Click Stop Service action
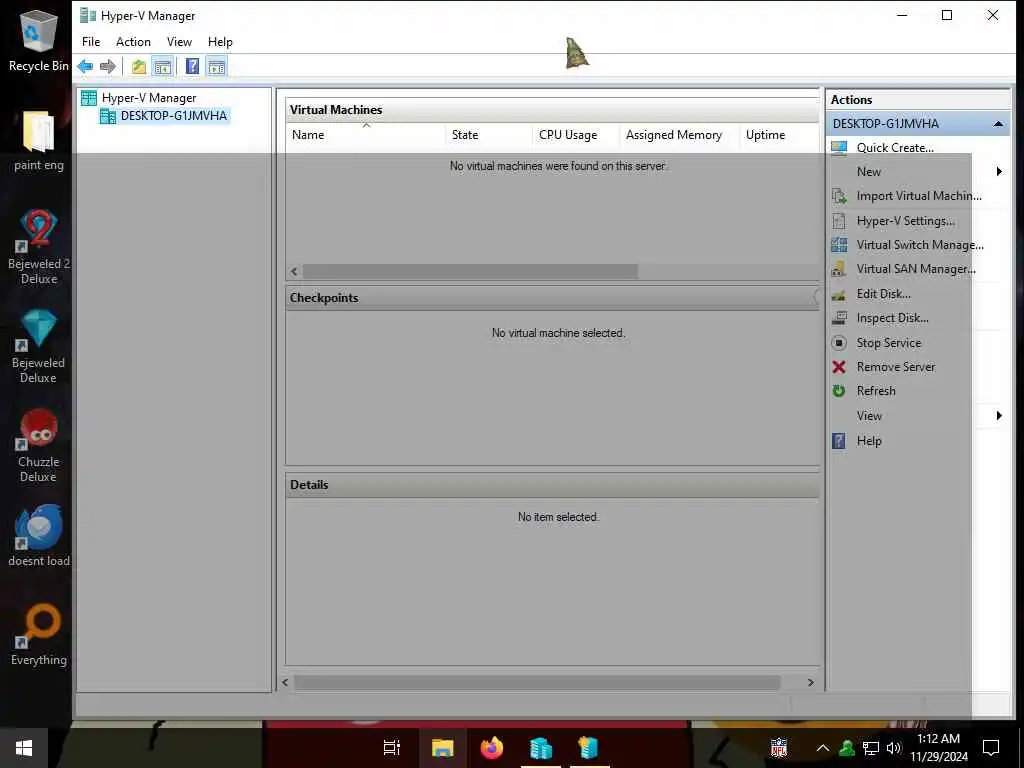 889,343
